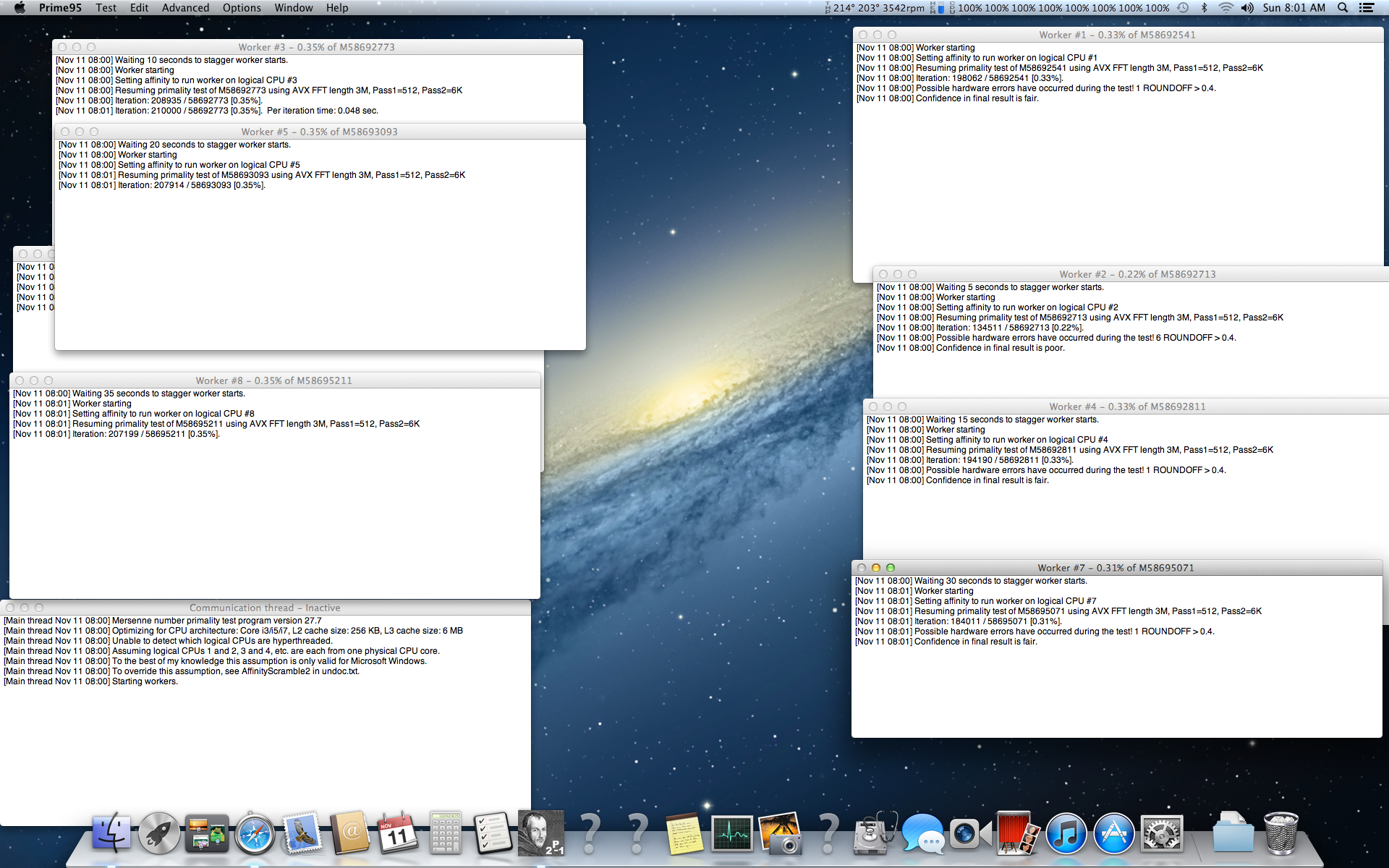Click the volume speaker icon
The height and width of the screenshot is (868, 1389).
point(1247,8)
